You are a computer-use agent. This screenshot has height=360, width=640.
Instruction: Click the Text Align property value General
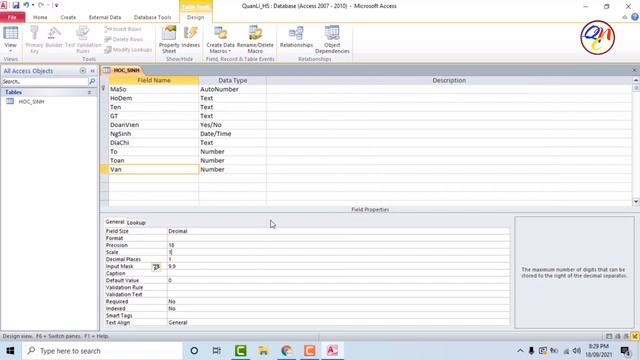point(338,322)
